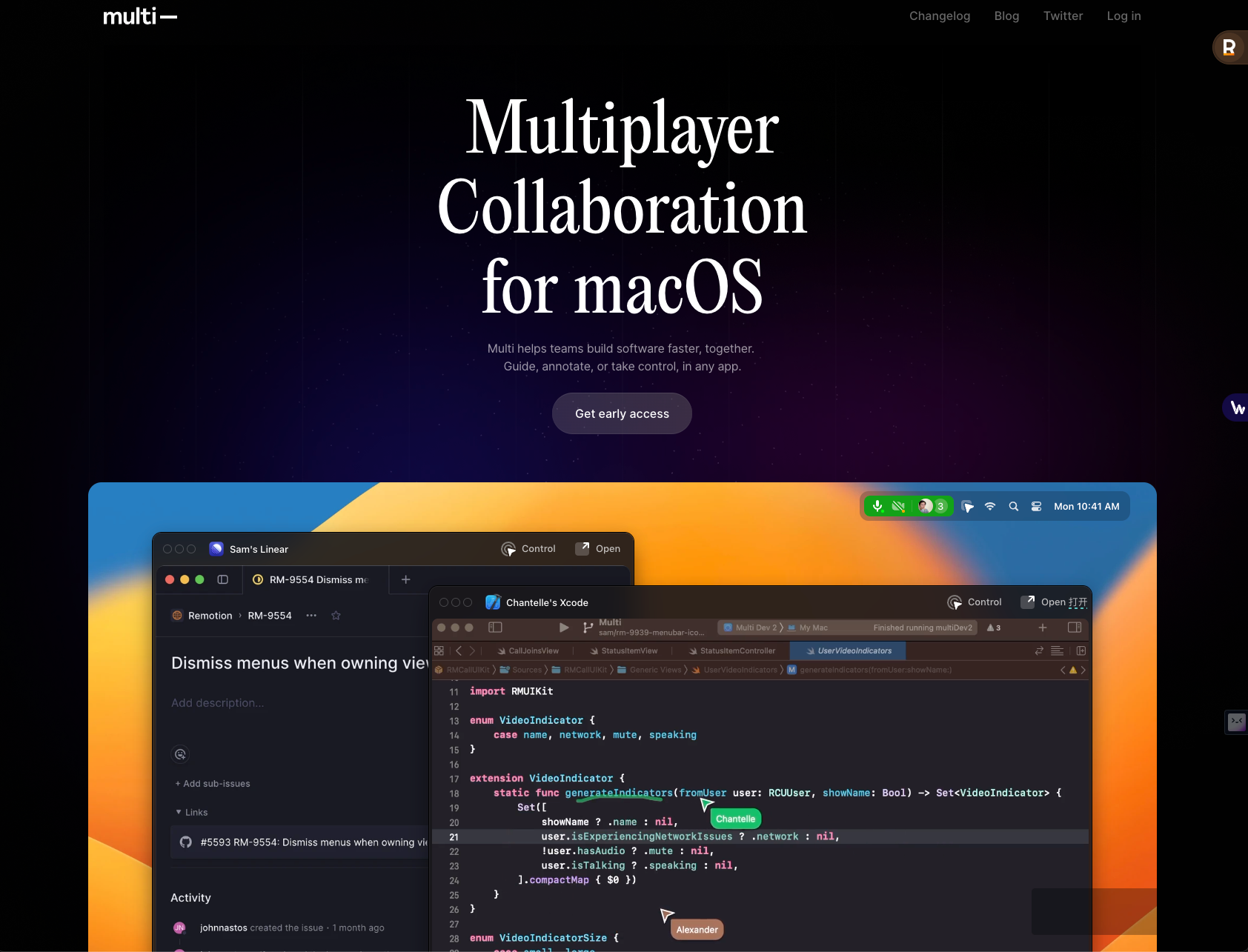Go back with the Xcode left chevron

tap(459, 650)
